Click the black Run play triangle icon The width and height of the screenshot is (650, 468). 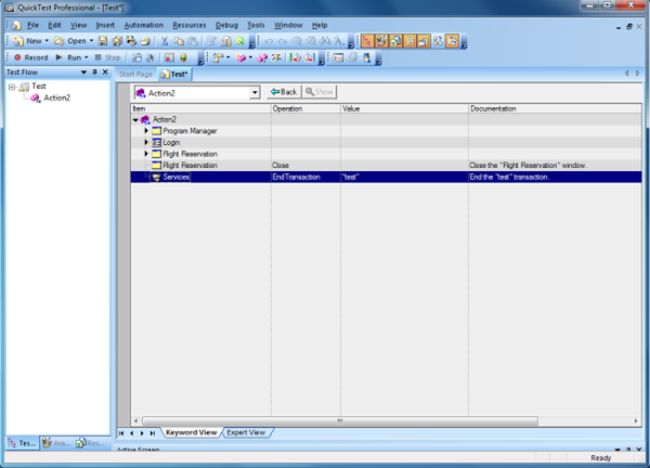tap(59, 57)
